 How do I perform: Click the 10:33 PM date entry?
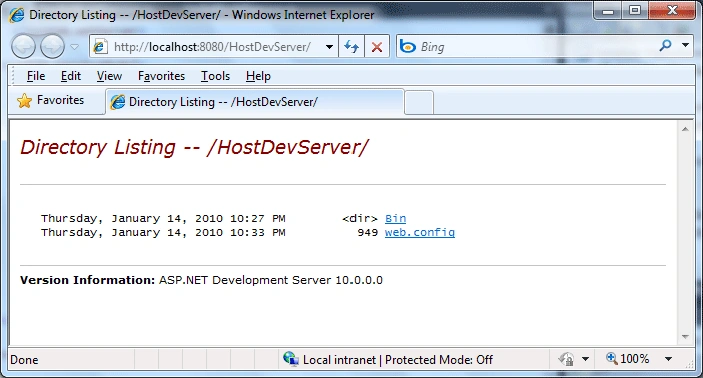163,232
